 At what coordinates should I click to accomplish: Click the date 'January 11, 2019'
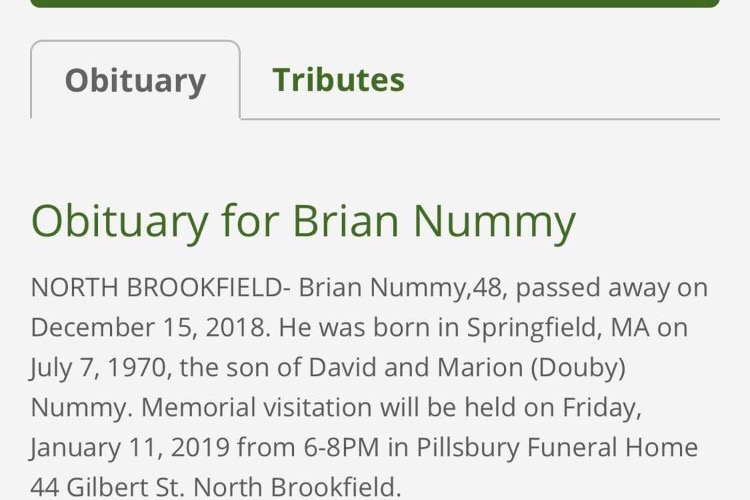130,448
